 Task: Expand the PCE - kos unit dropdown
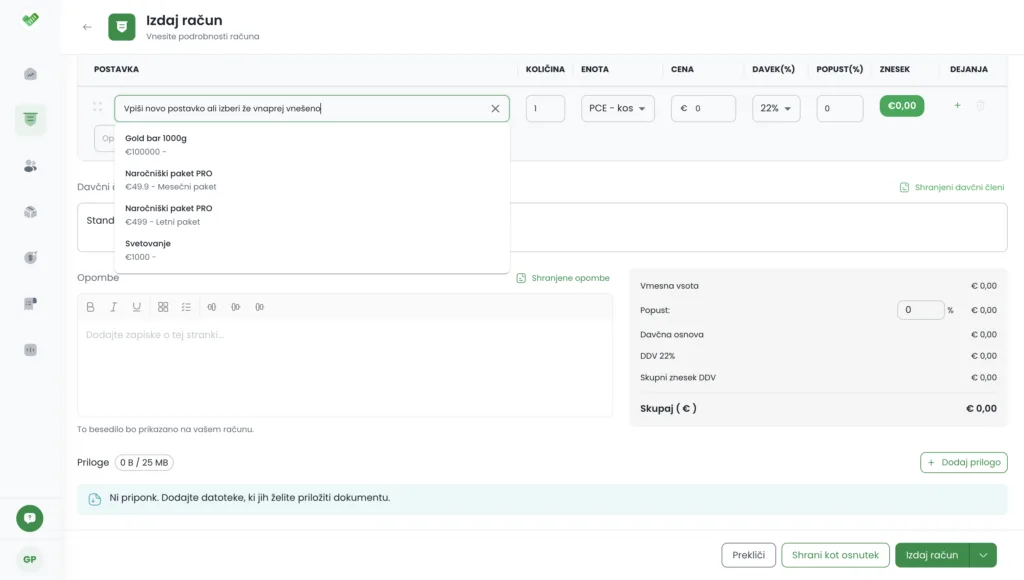coord(618,108)
